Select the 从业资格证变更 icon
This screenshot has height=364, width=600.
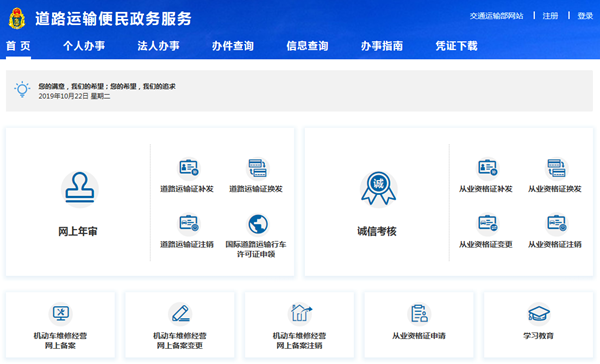coord(487,224)
